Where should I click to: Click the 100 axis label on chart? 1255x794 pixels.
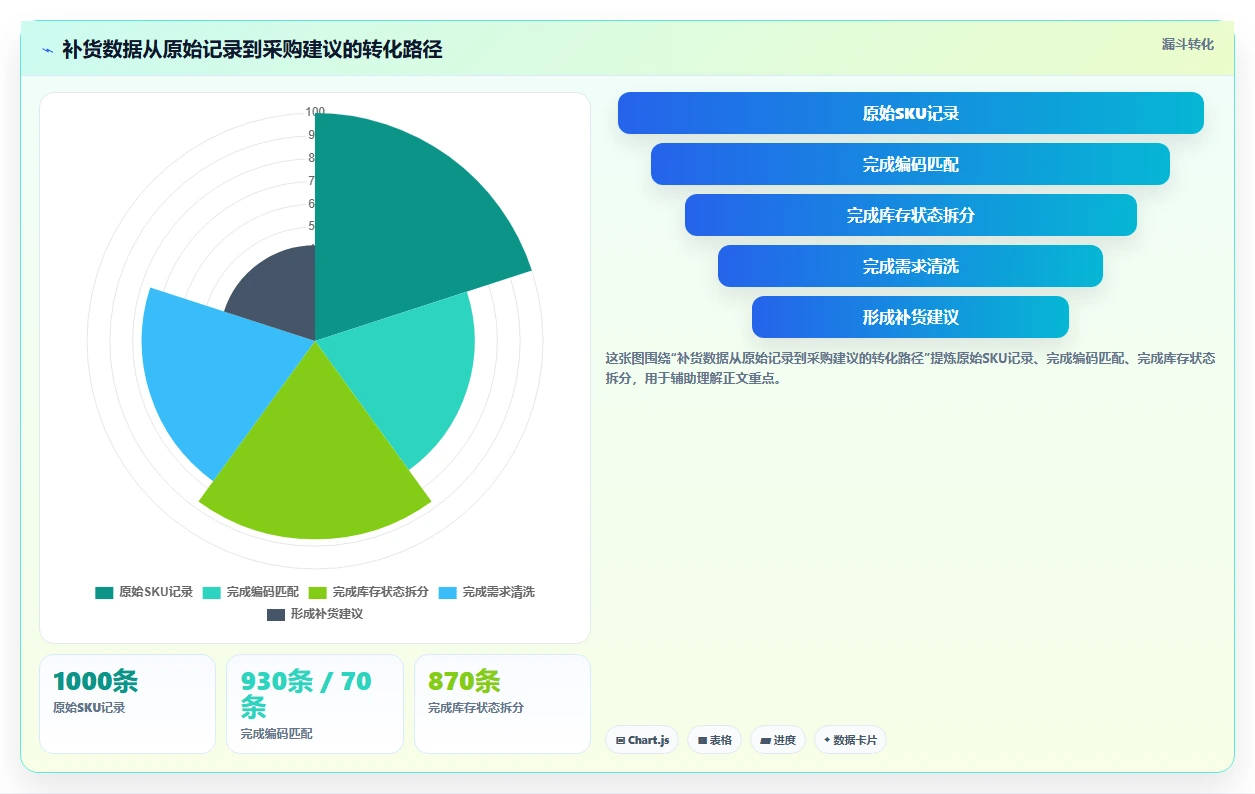coord(315,112)
